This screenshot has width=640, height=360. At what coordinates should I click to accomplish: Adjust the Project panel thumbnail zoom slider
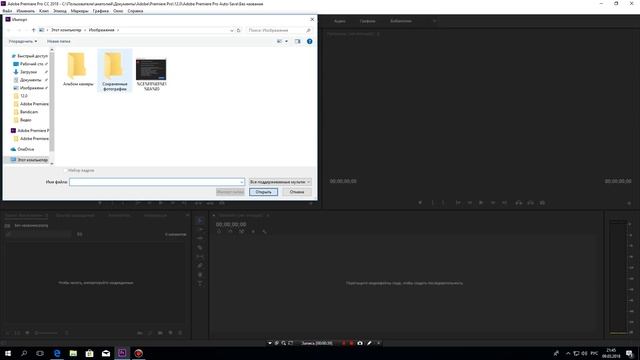pos(46,333)
